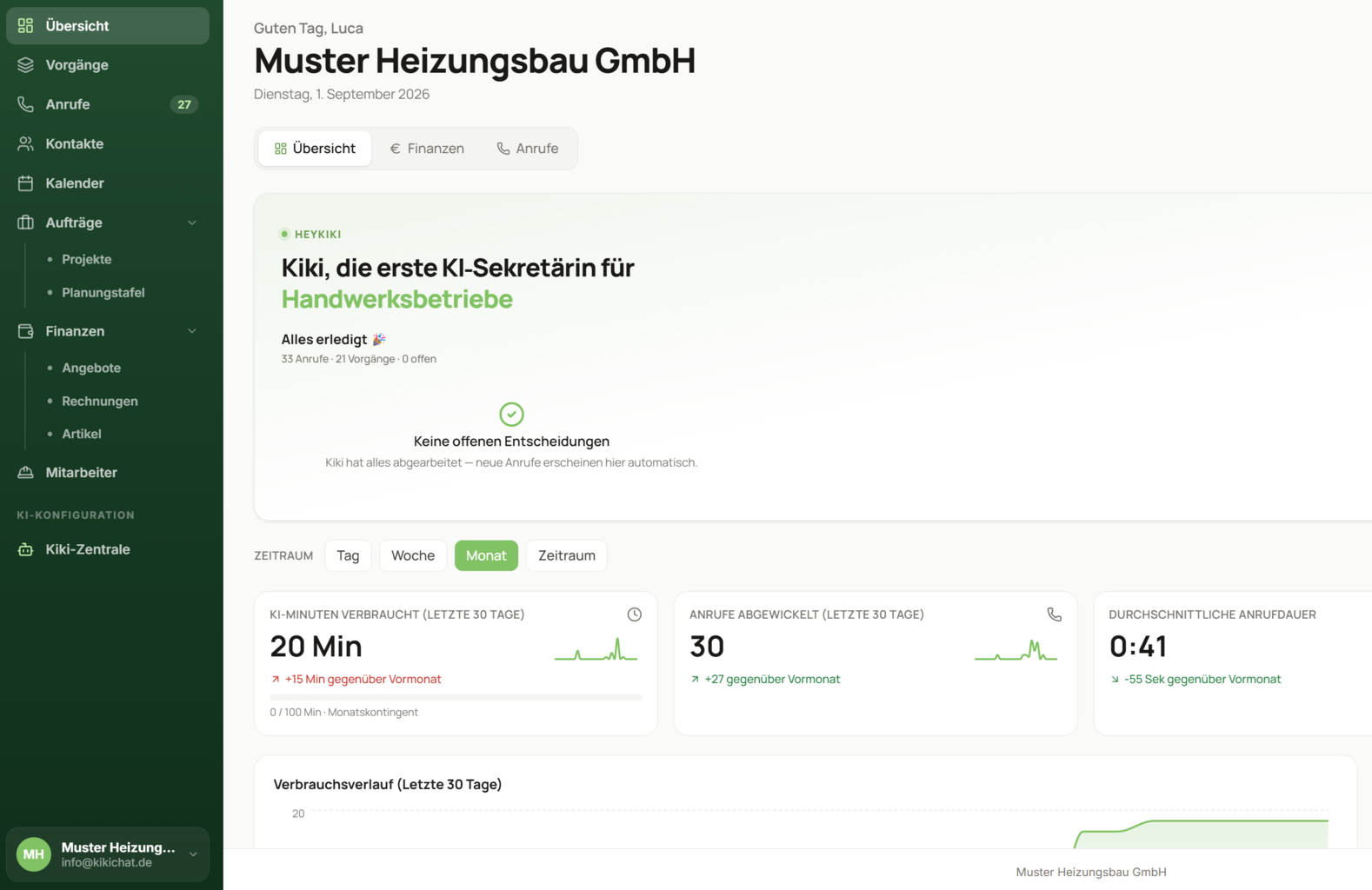Click clock icon on KI-Minuten card
The image size is (1372, 890).
(x=635, y=614)
